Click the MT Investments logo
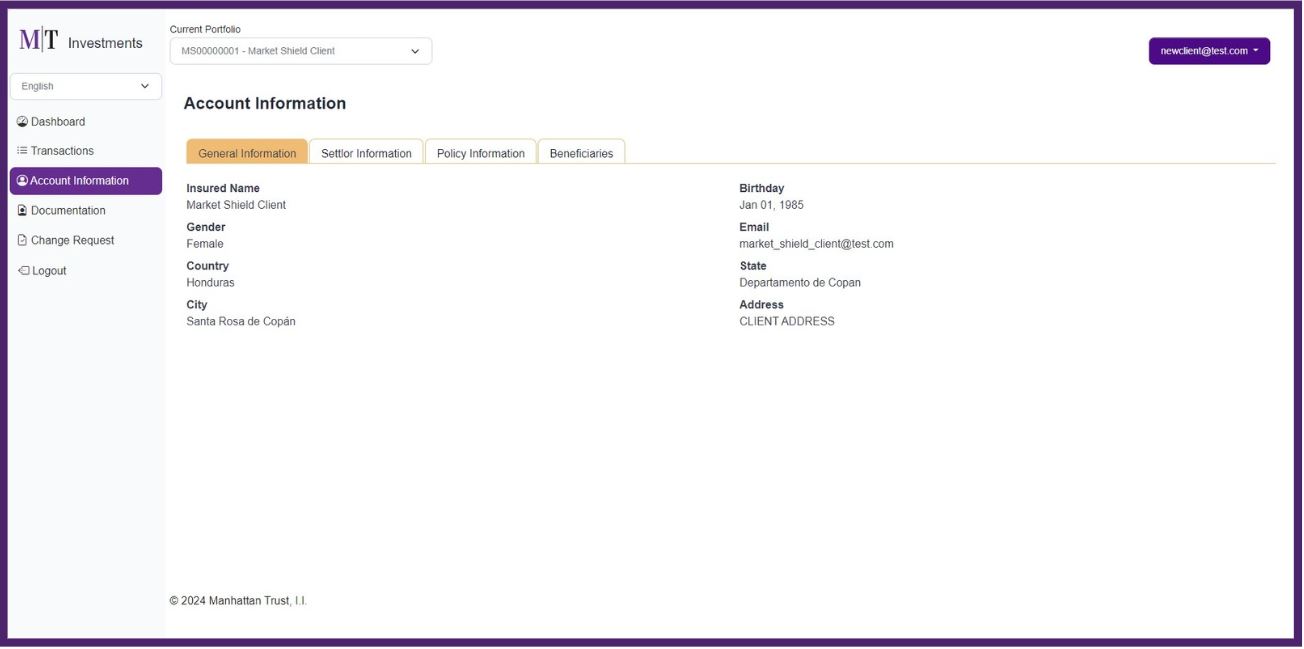Image resolution: width=1304 pixels, height=649 pixels. 81,42
